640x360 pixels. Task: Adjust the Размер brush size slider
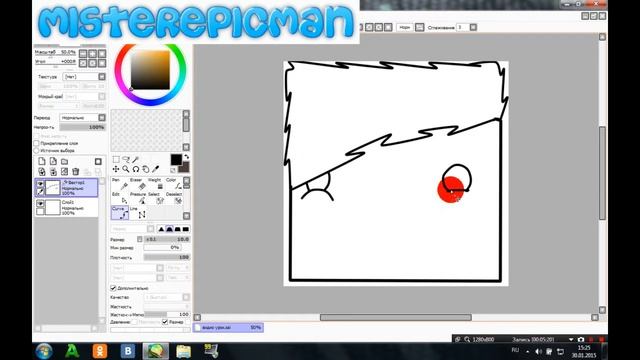click(167, 239)
